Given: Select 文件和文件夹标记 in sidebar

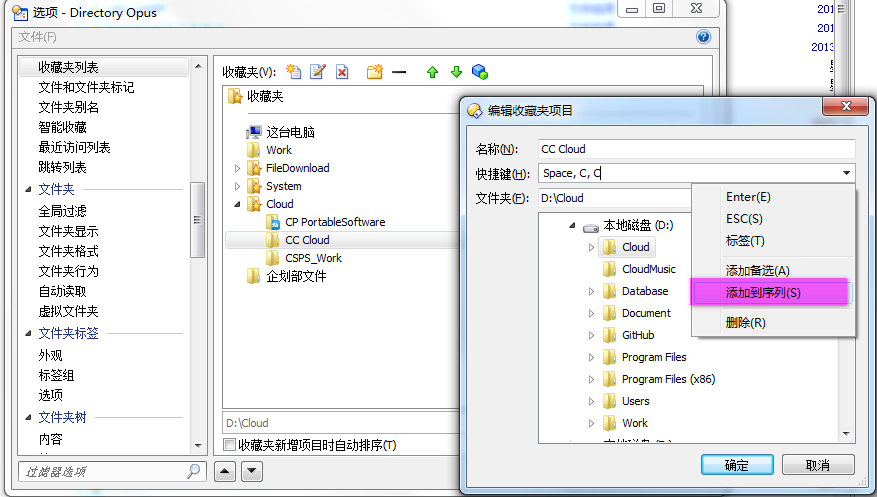Looking at the screenshot, I should (x=86, y=87).
